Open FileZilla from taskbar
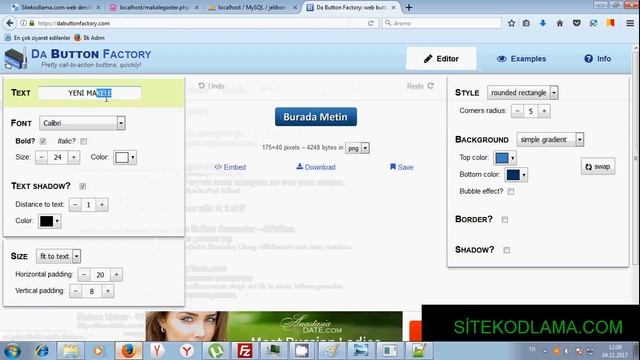The height and width of the screenshot is (360, 640). [x=244, y=351]
